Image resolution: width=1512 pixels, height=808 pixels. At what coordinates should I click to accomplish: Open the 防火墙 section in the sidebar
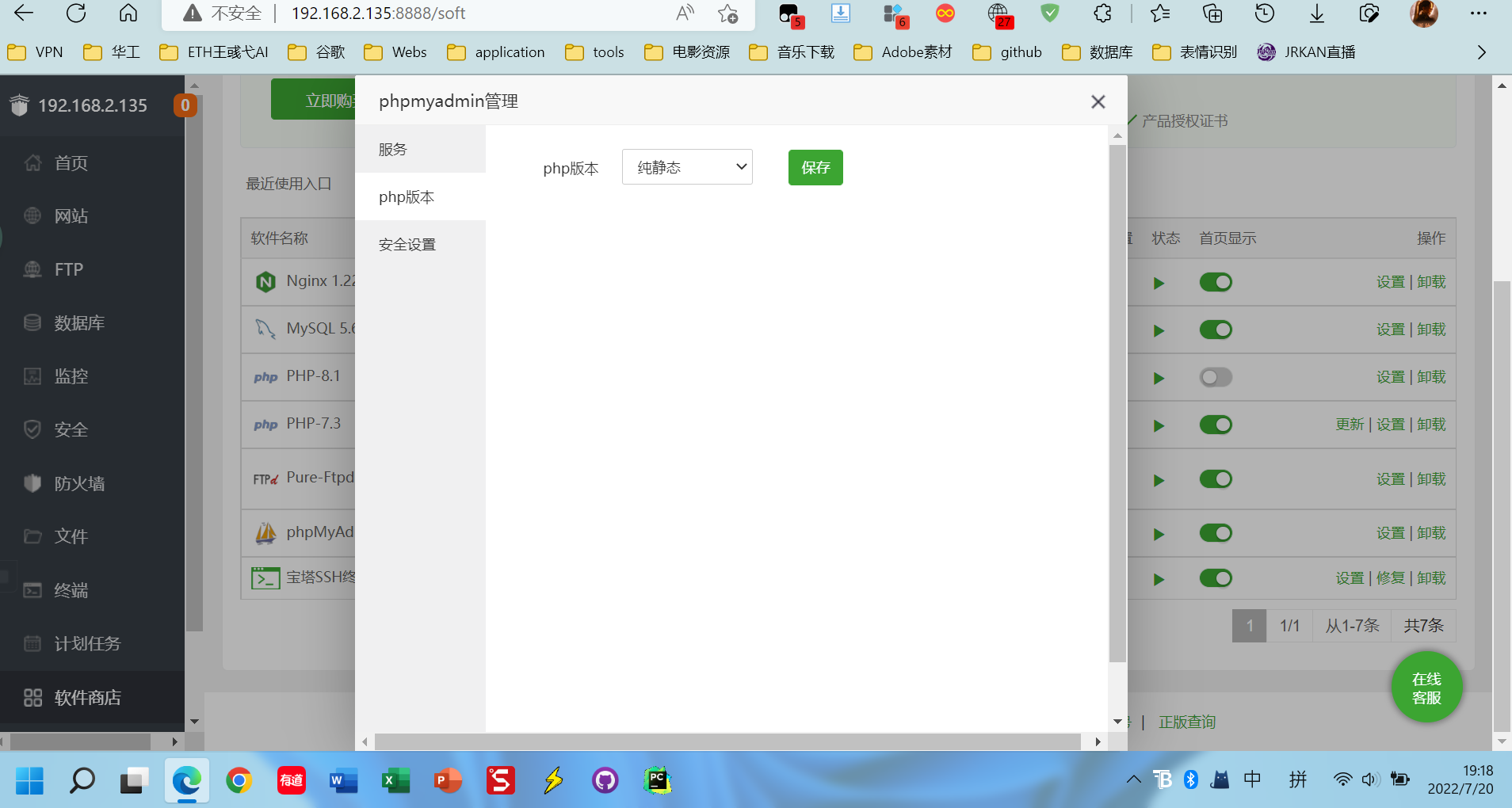79,482
